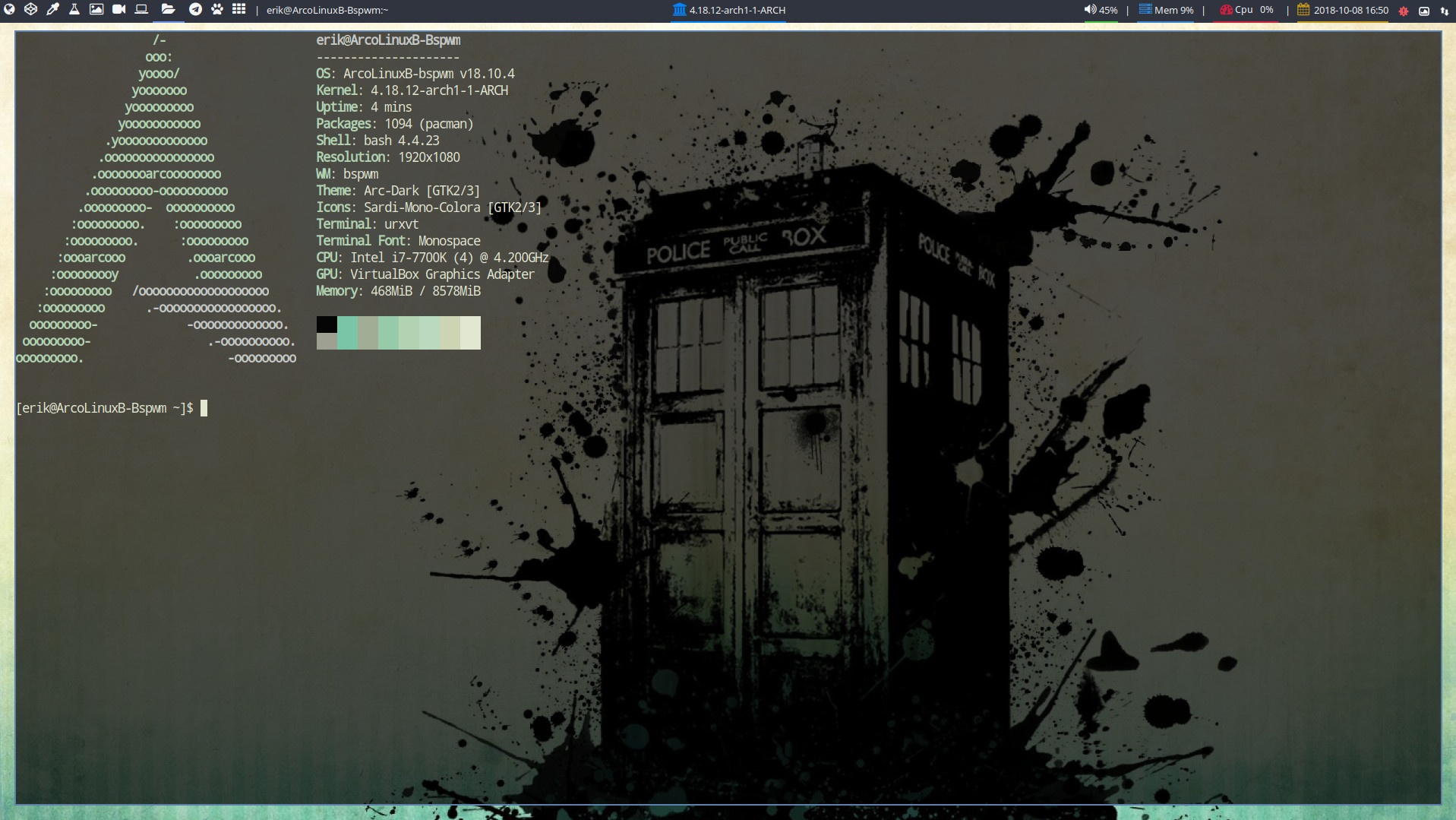1456x820 pixels.
Task: Select the video camera workspace icon
Action: [118, 10]
